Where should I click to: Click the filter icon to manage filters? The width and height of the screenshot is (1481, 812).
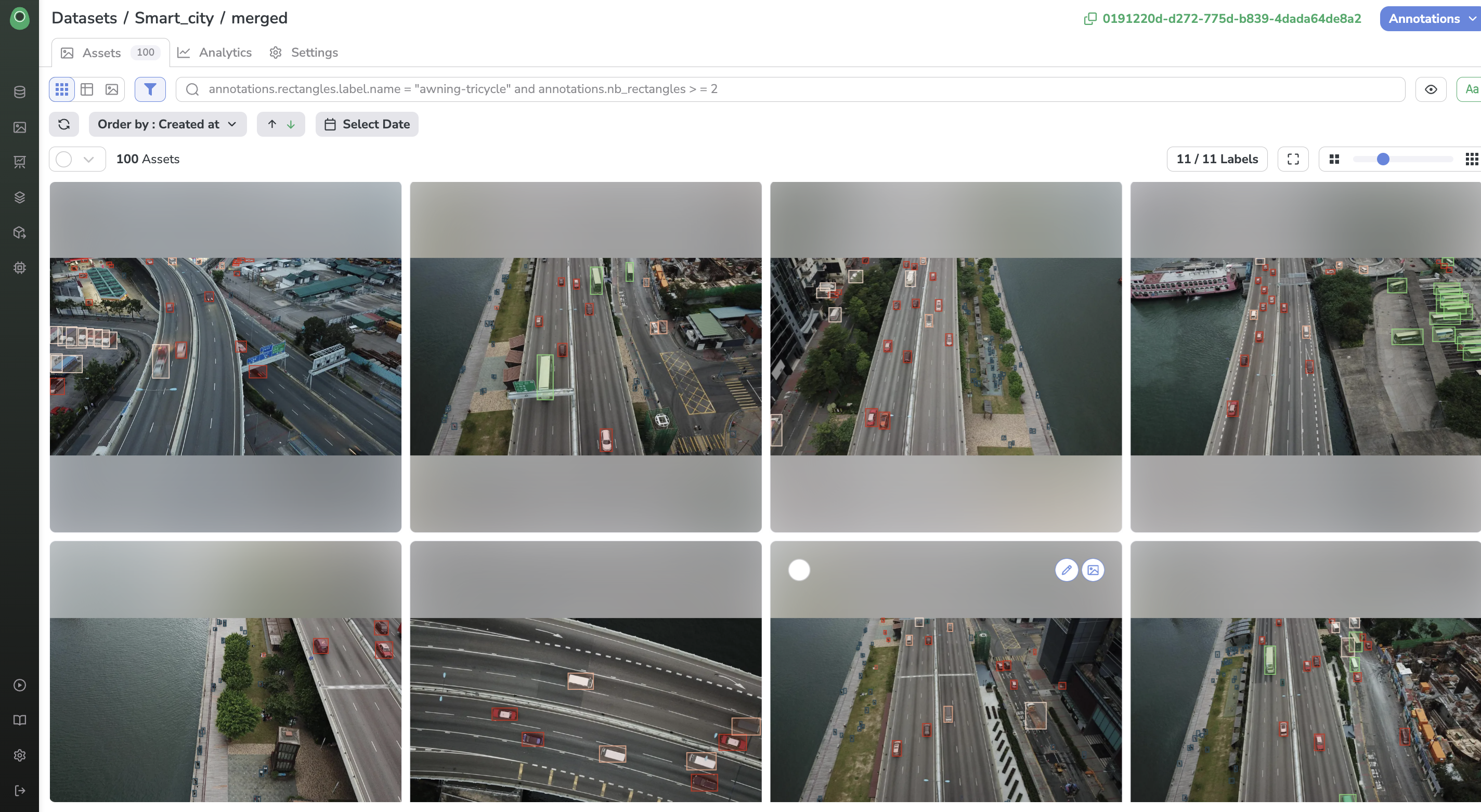click(149, 88)
